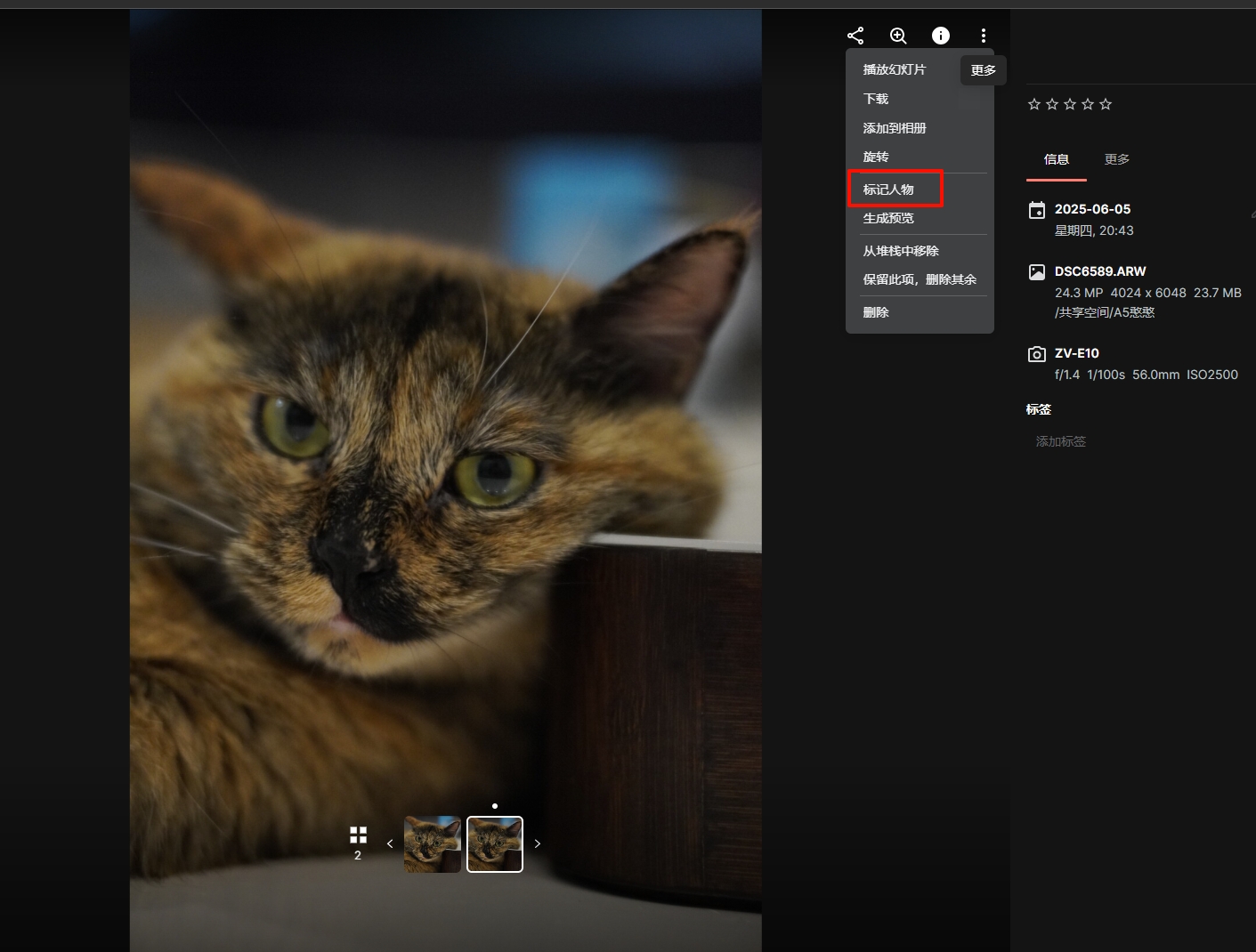Image resolution: width=1256 pixels, height=952 pixels.
Task: Select the first cat thumbnail
Action: 433,843
